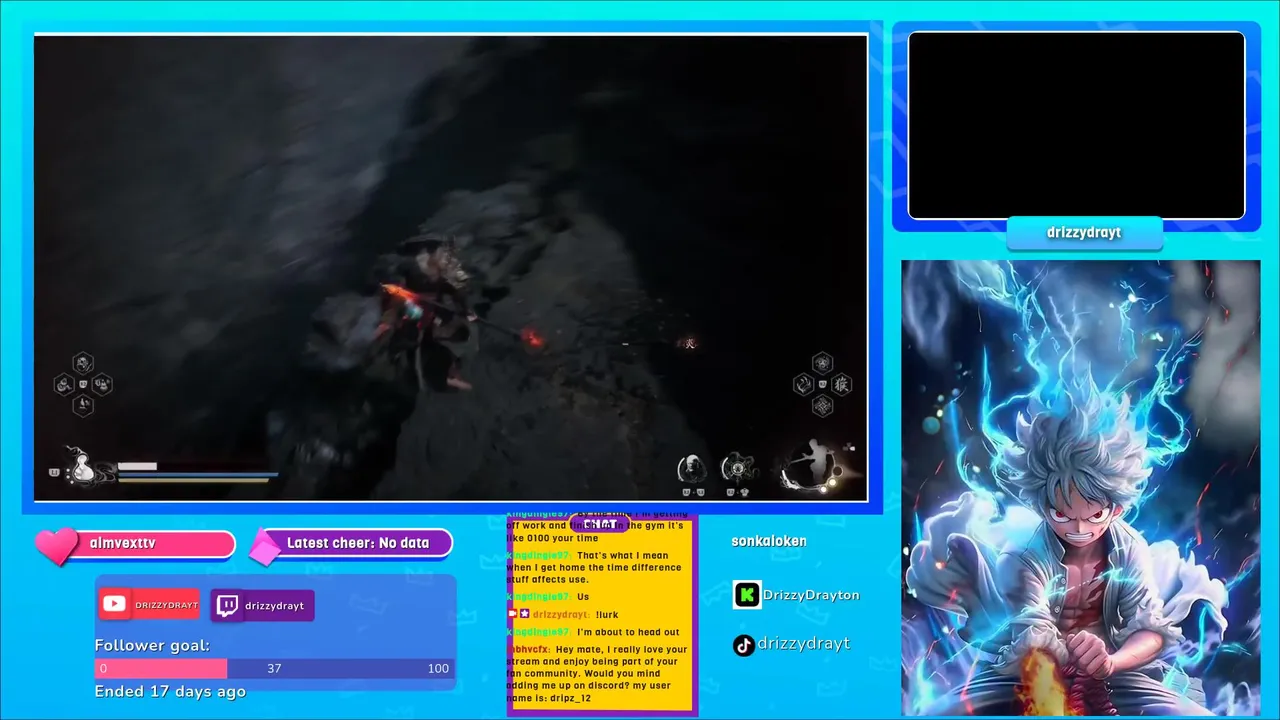
Task: Click the drizzydrayt webcam name tag
Action: click(1084, 233)
